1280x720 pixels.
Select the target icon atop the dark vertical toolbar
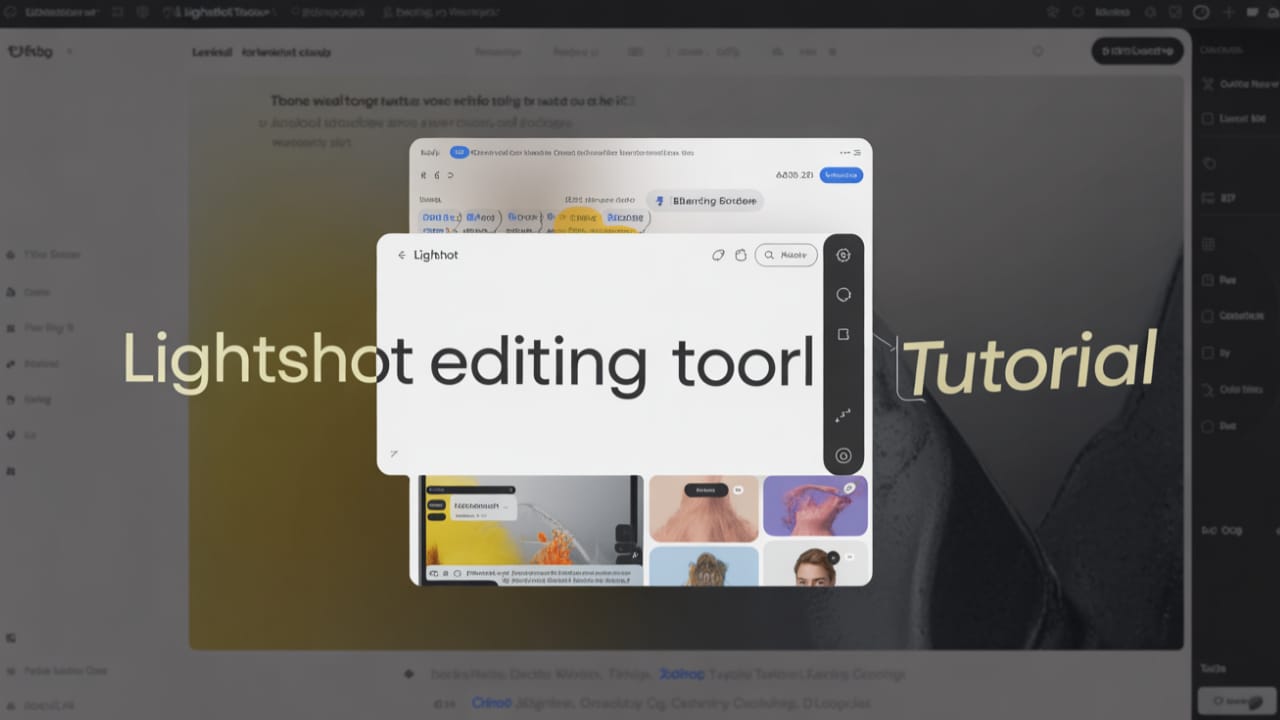843,255
